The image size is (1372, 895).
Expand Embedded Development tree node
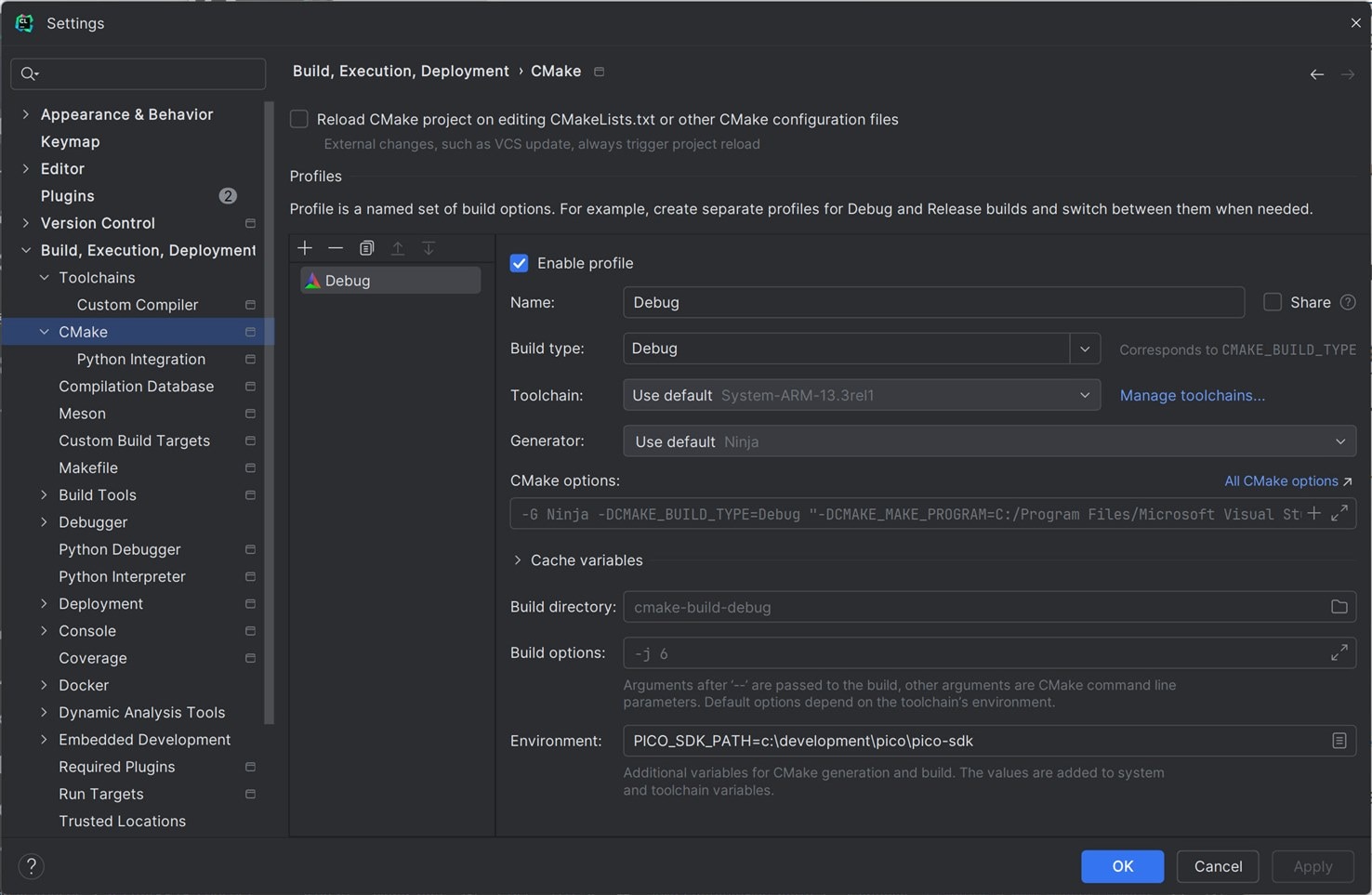44,740
